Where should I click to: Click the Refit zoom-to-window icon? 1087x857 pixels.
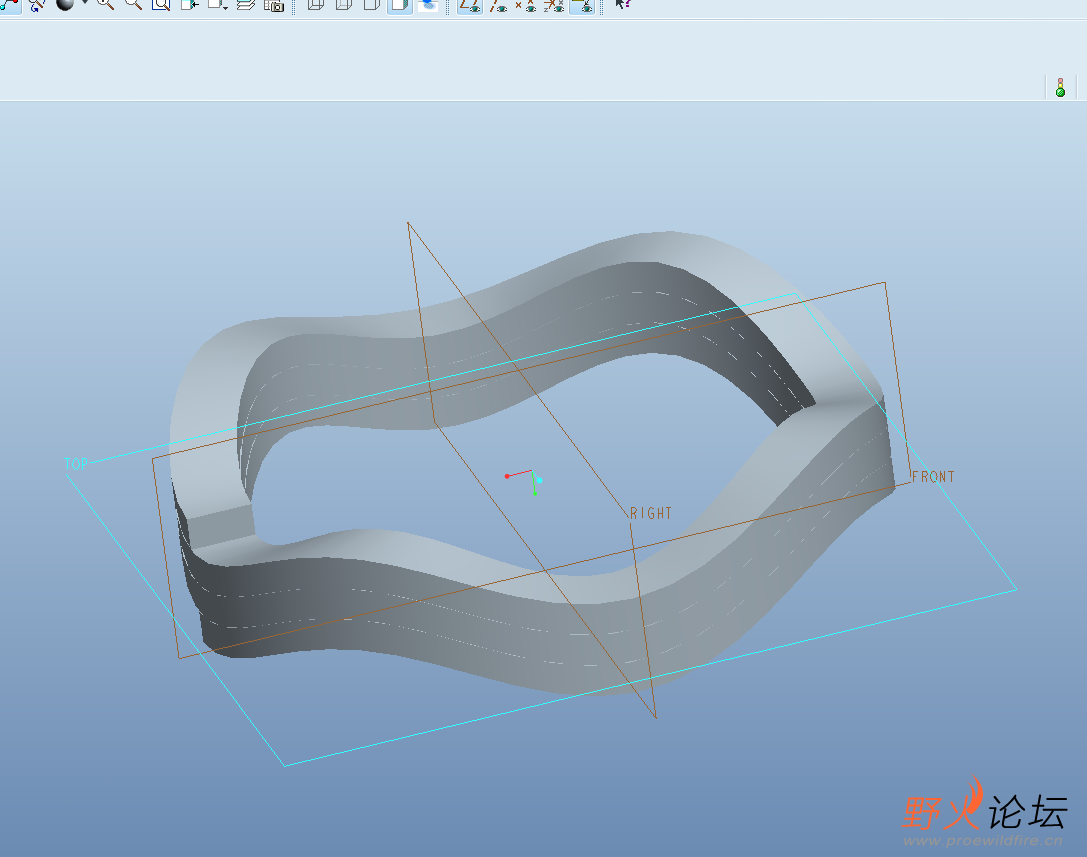coord(160,5)
